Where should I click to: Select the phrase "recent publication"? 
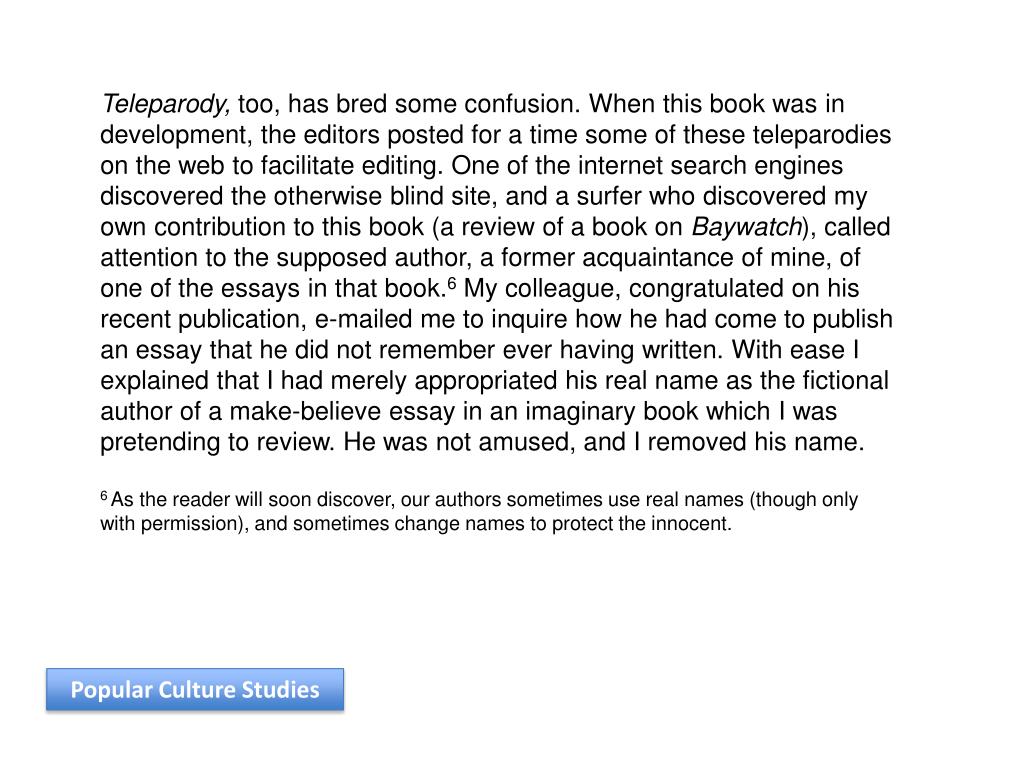pos(203,319)
